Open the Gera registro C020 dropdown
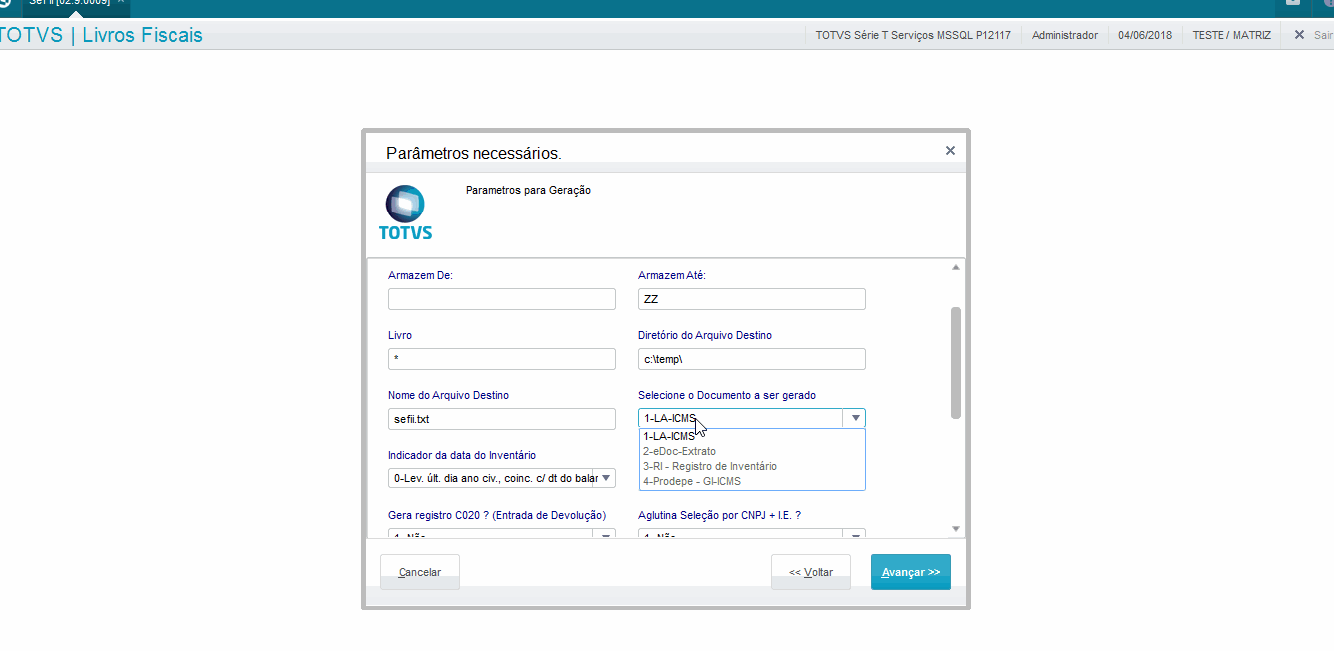 tap(604, 535)
